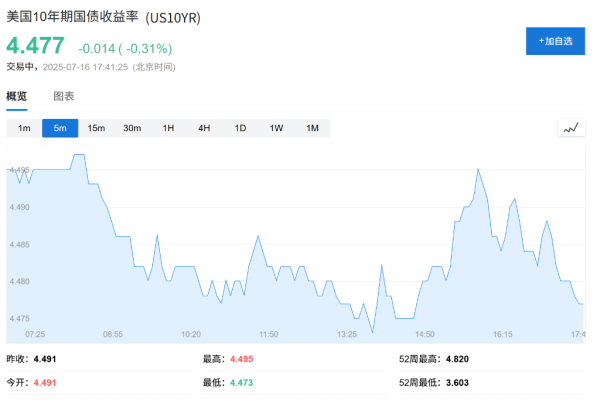600x407 pixels.
Task: Click the 14:50 time axis label
Action: tap(425, 334)
